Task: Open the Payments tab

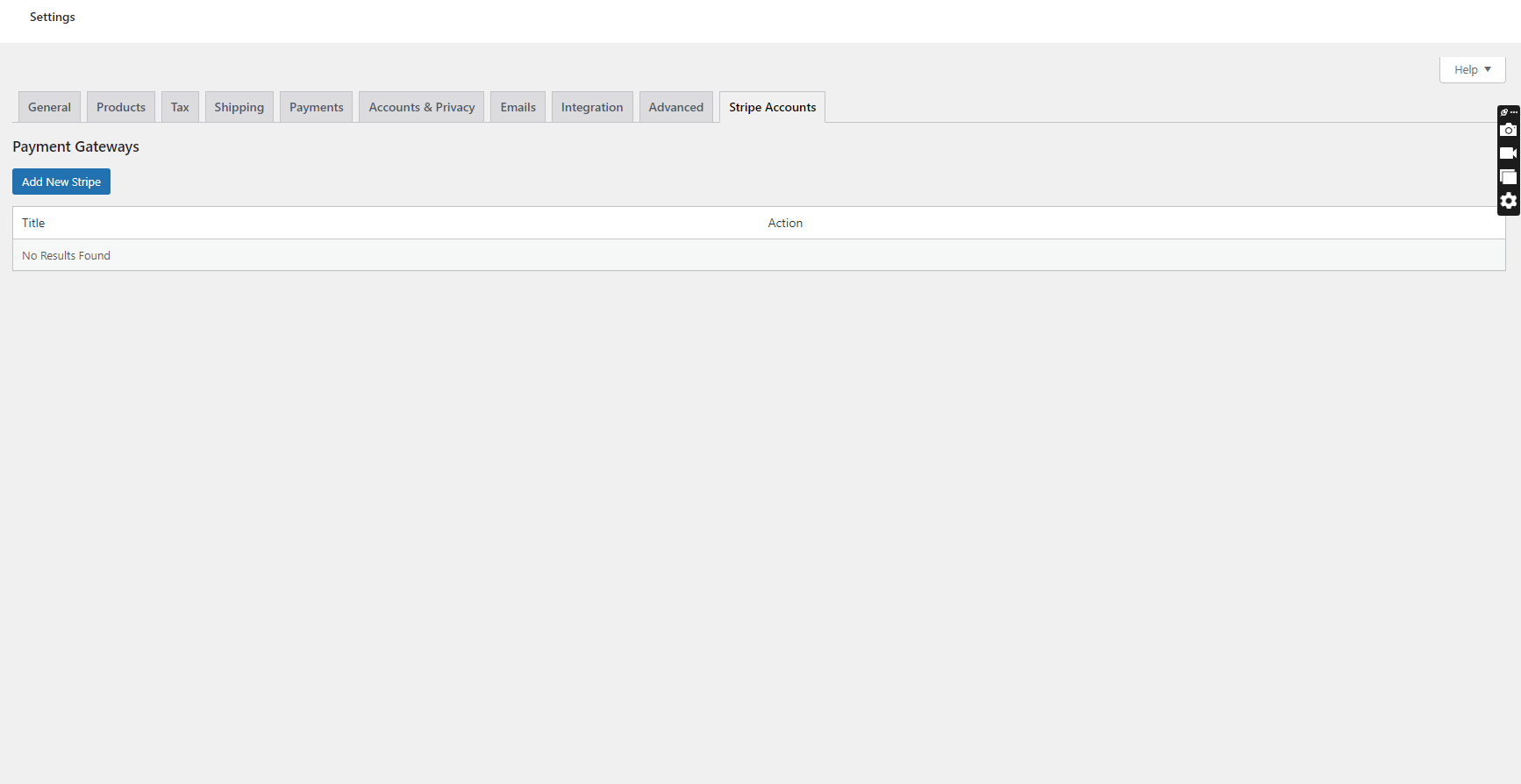Action: 316,107
